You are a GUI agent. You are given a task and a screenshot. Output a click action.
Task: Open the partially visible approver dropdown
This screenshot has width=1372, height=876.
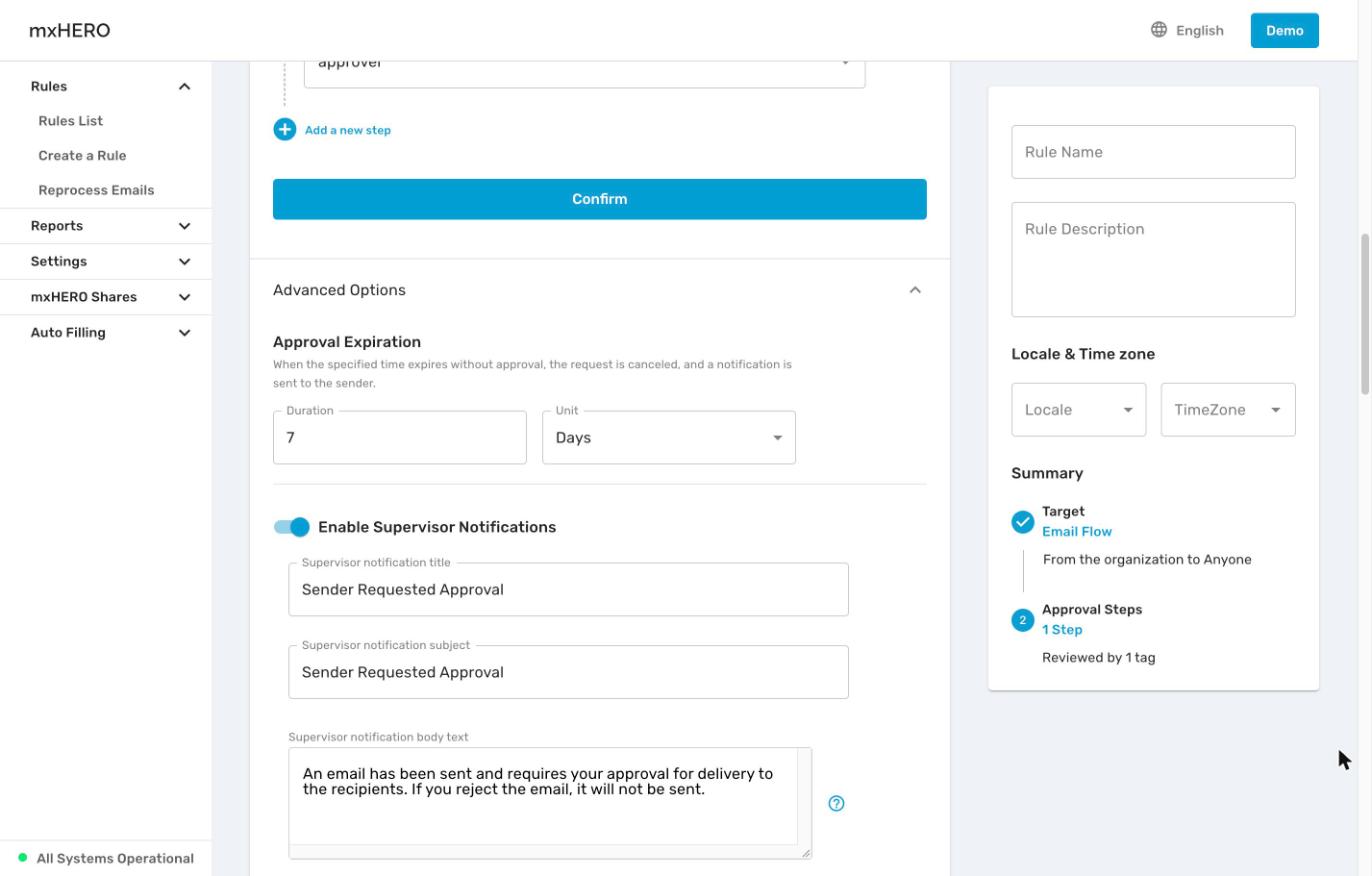(x=584, y=74)
